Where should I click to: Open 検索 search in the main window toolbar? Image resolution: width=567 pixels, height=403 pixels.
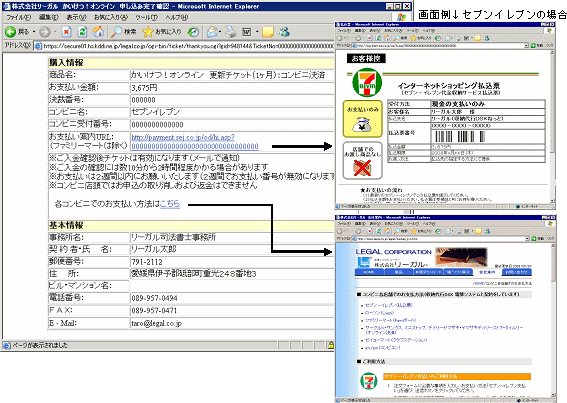(x=124, y=32)
